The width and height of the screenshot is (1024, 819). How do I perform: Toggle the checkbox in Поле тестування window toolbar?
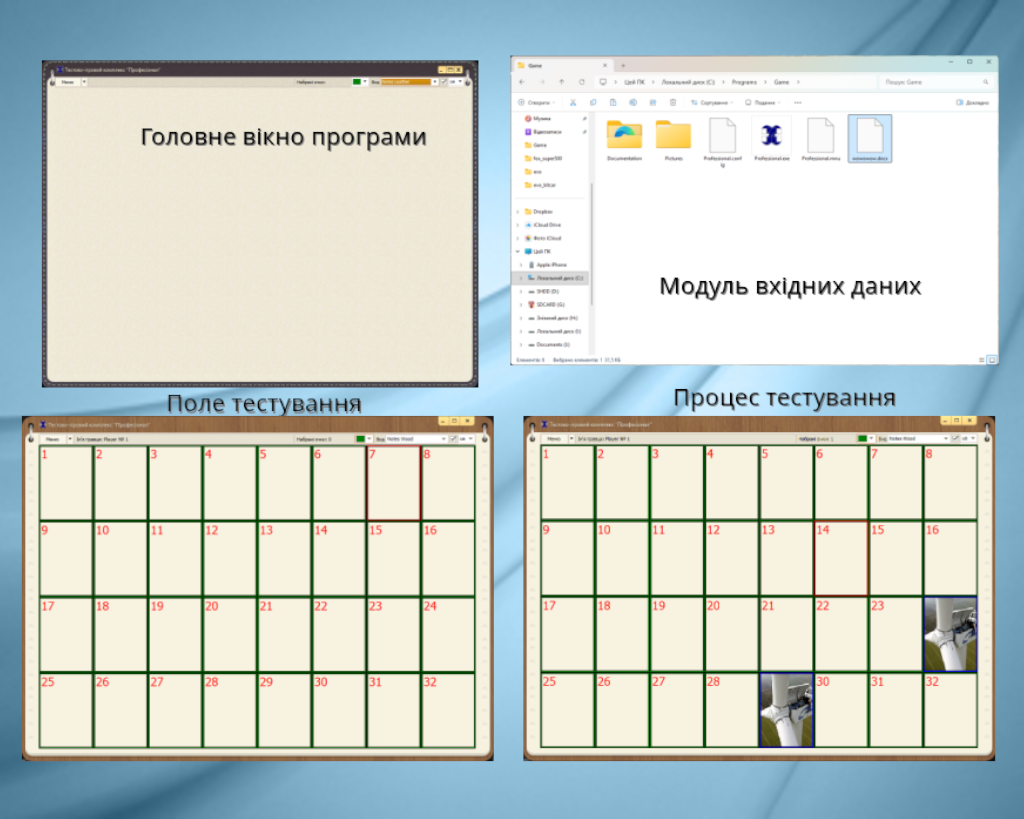coord(453,439)
